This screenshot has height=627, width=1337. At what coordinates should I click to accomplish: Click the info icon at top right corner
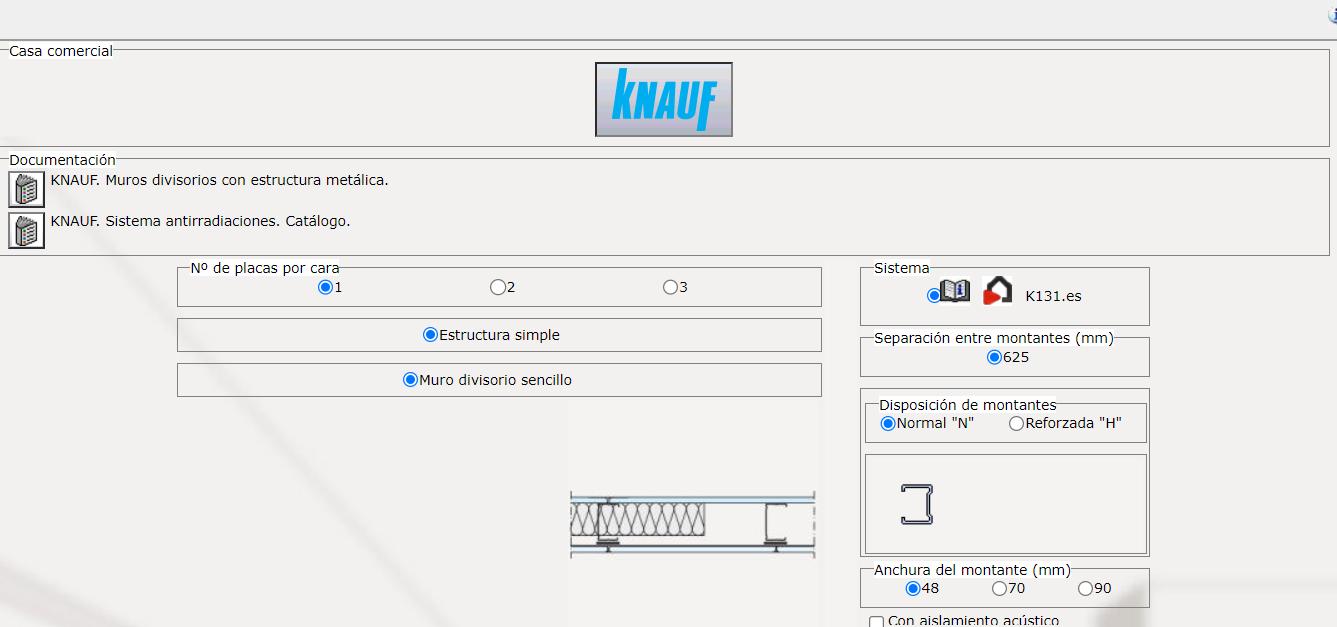[x=1332, y=15]
